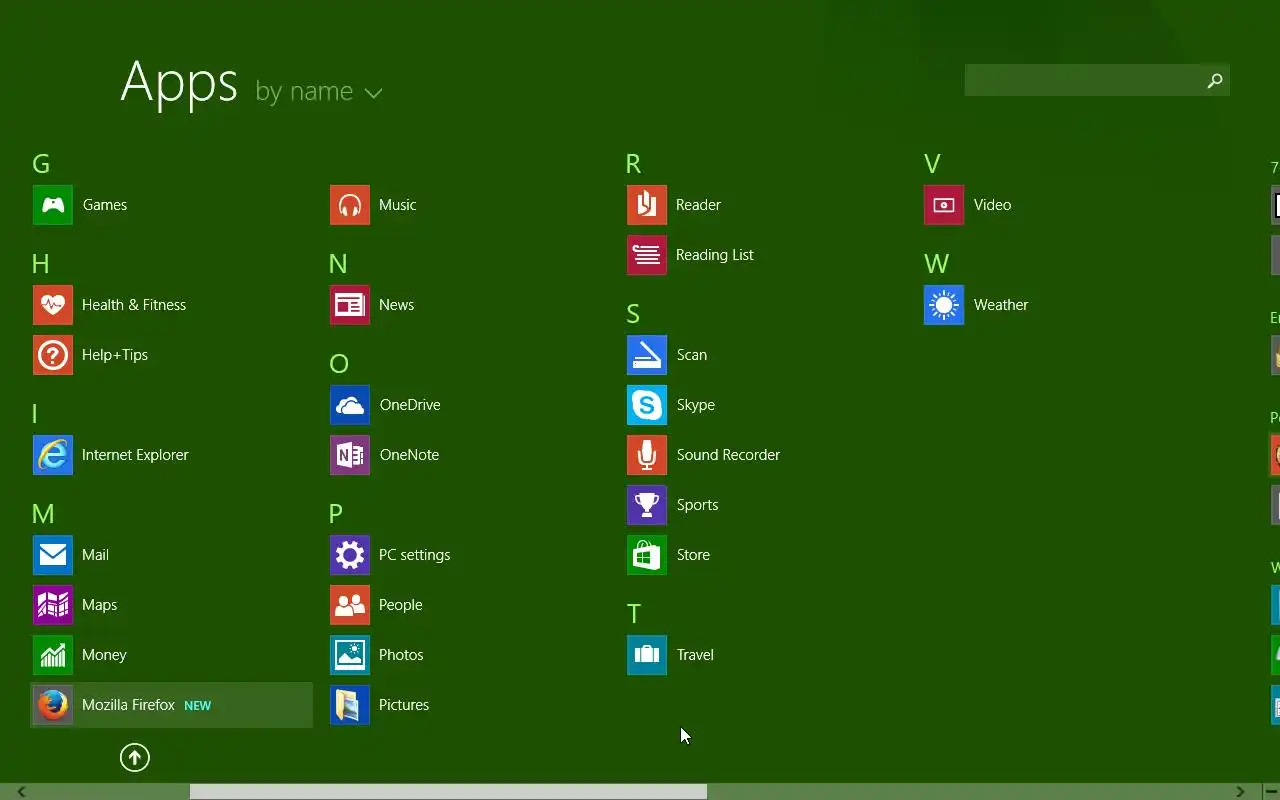Select the letter R group header
The width and height of the screenshot is (1280, 800).
coord(633,164)
